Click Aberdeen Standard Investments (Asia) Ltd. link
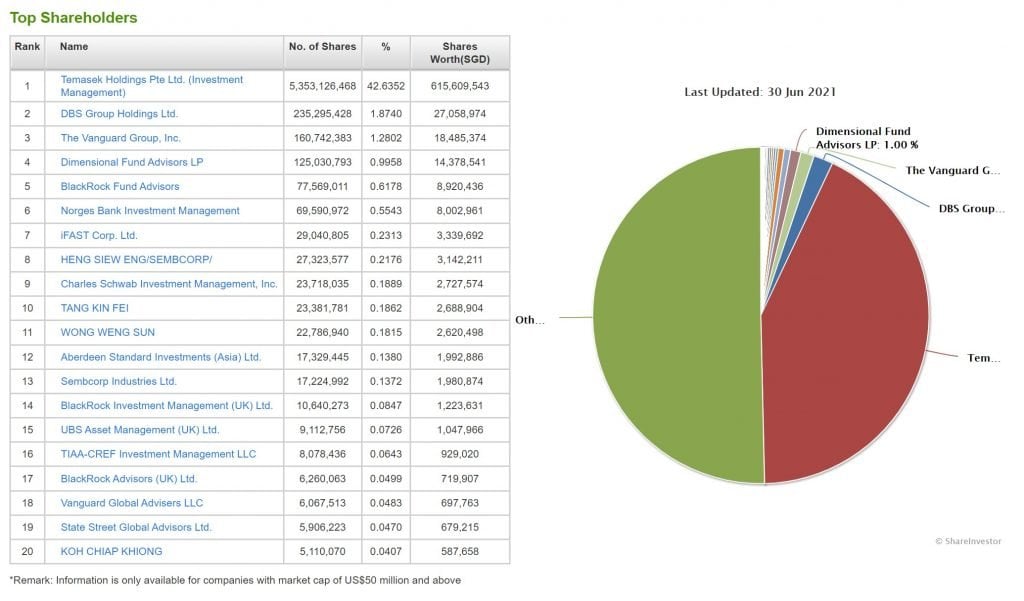 [161, 357]
